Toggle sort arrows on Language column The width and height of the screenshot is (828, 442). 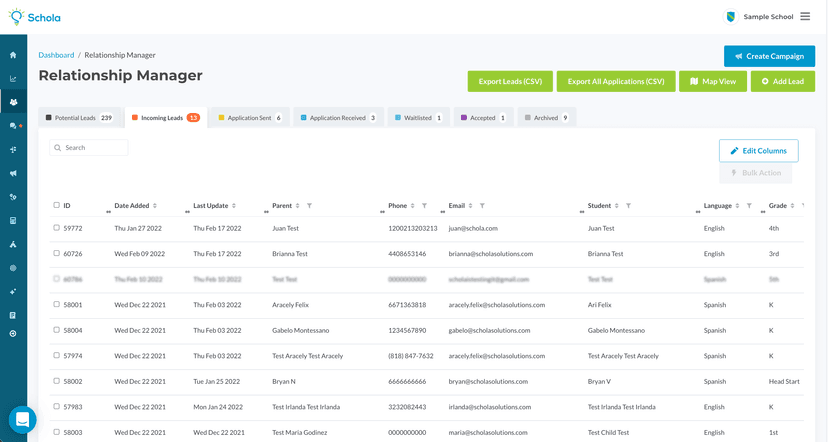pos(738,206)
